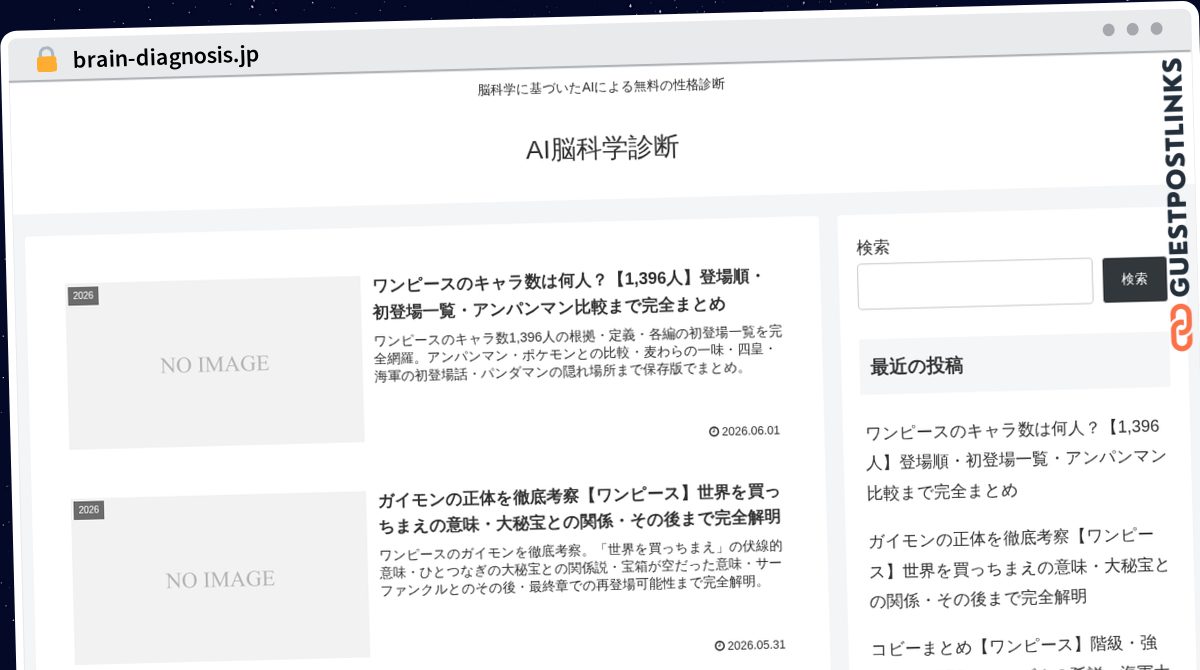Open the NO IMAGE thumbnail of ガイモン post
Screen dimensions: 1200x670
[x=220, y=579]
